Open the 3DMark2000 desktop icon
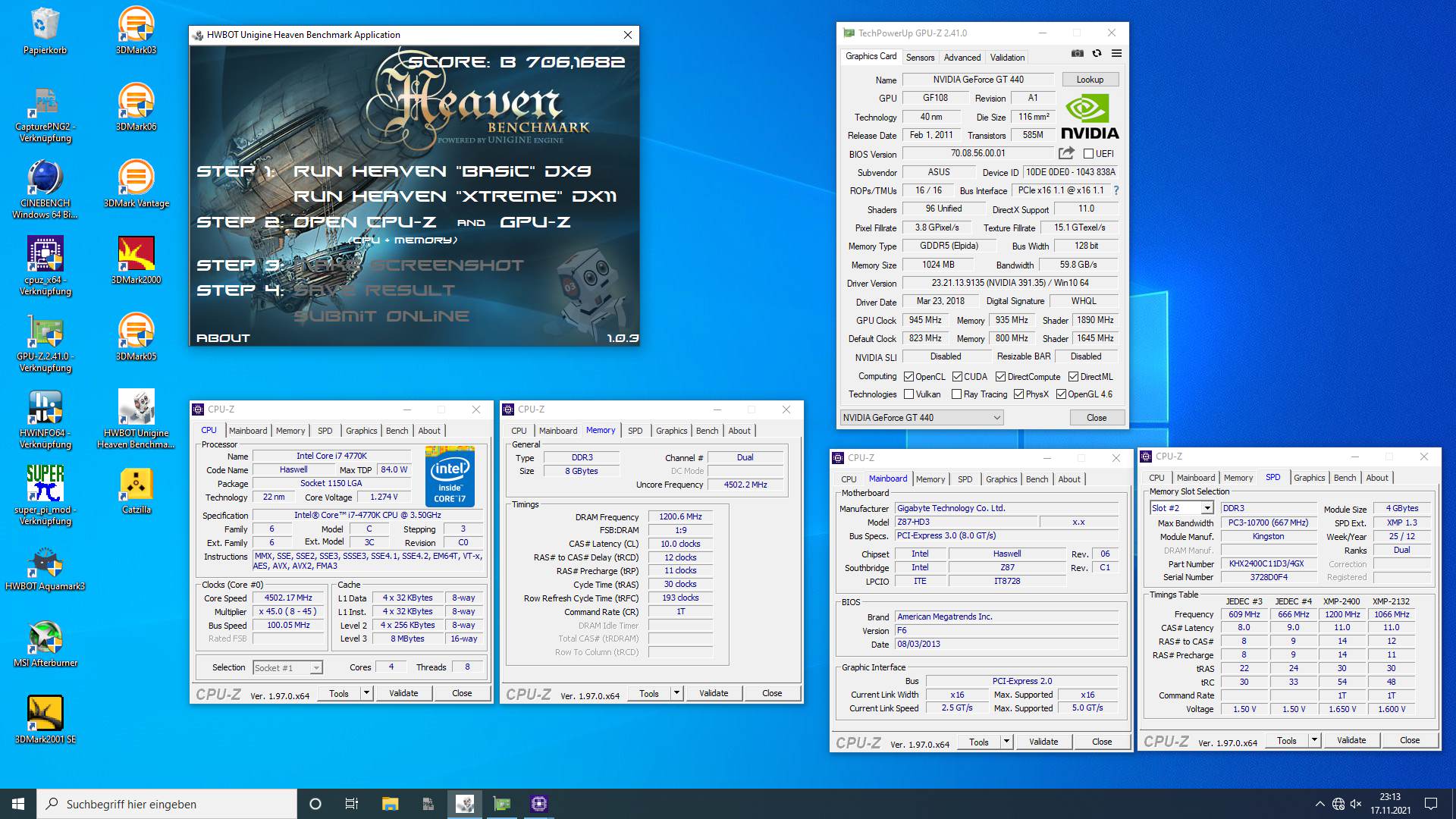1456x819 pixels. point(136,260)
